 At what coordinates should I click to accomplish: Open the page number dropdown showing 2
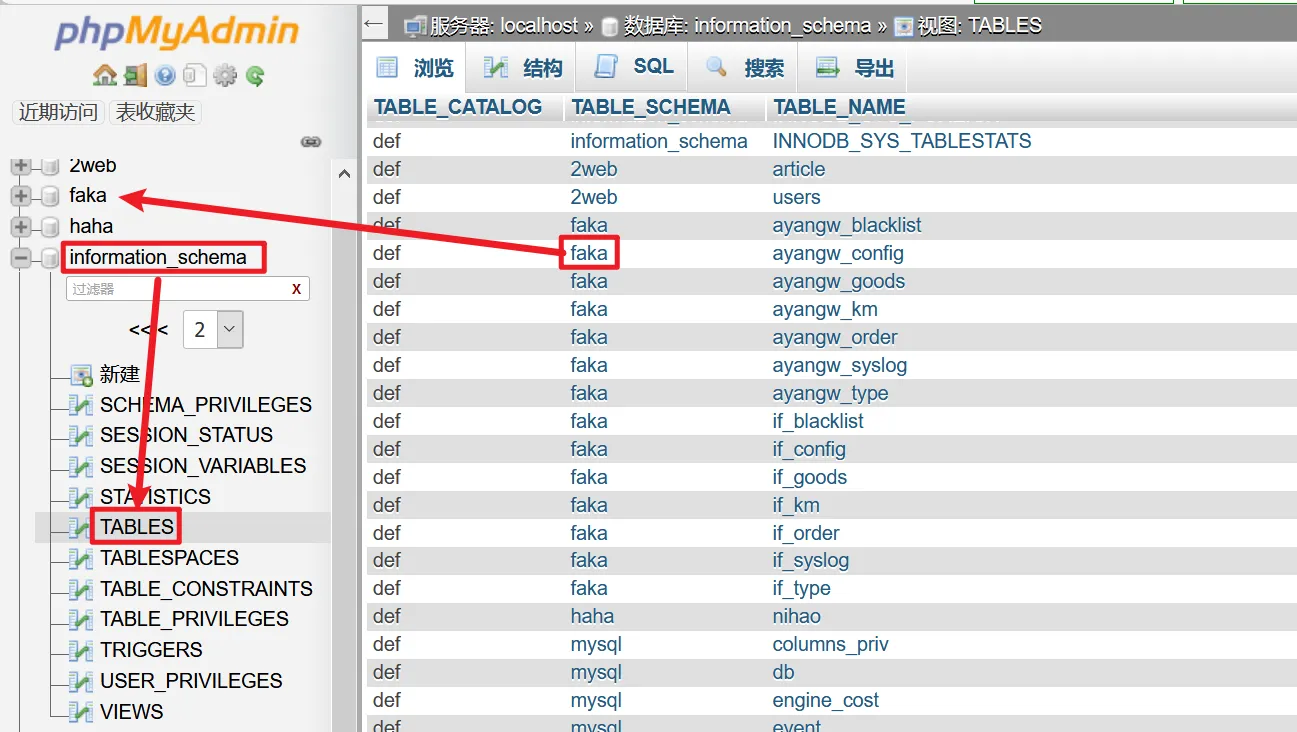213,329
